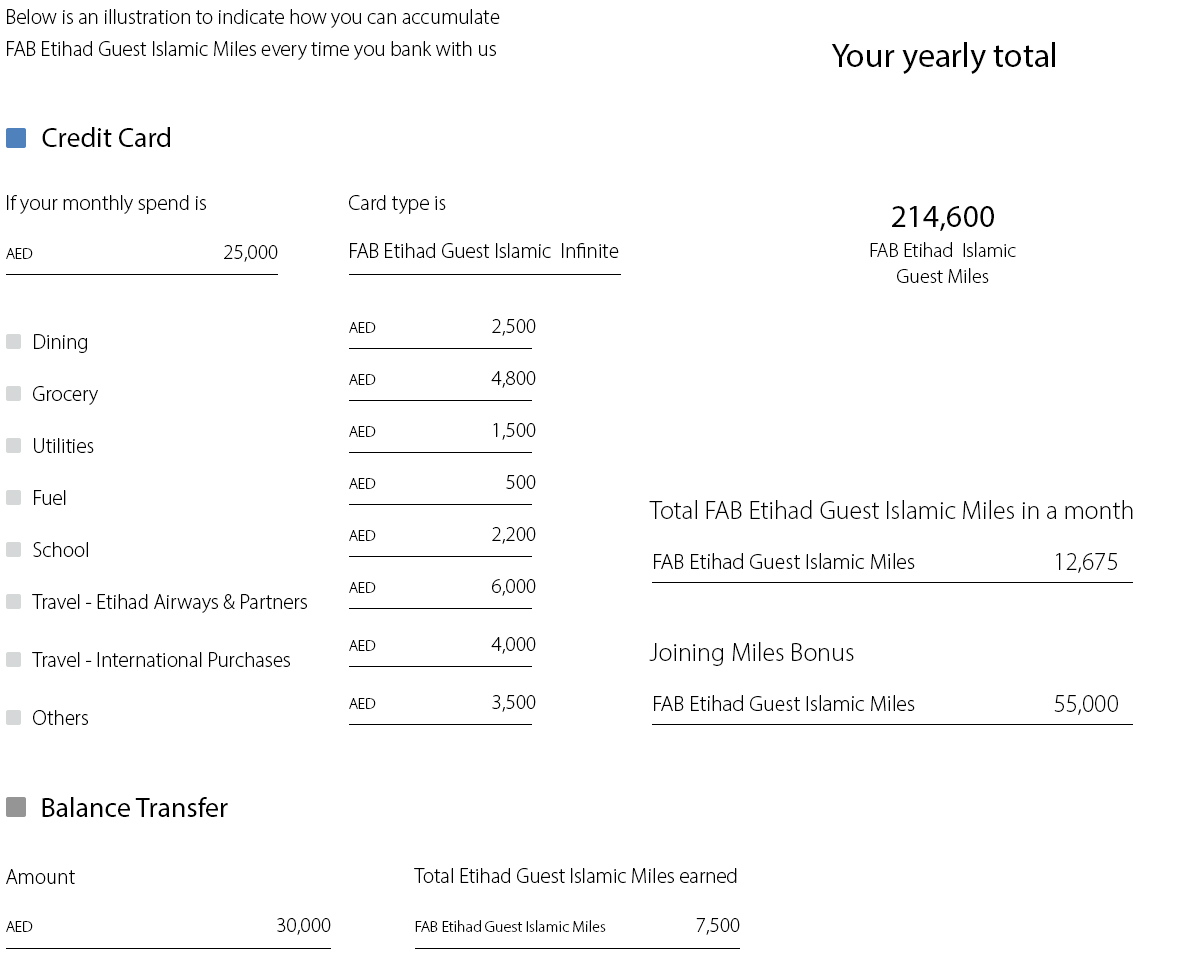Click the gray bullet beside Fuel
This screenshot has height=957, width=1192.
tap(14, 498)
